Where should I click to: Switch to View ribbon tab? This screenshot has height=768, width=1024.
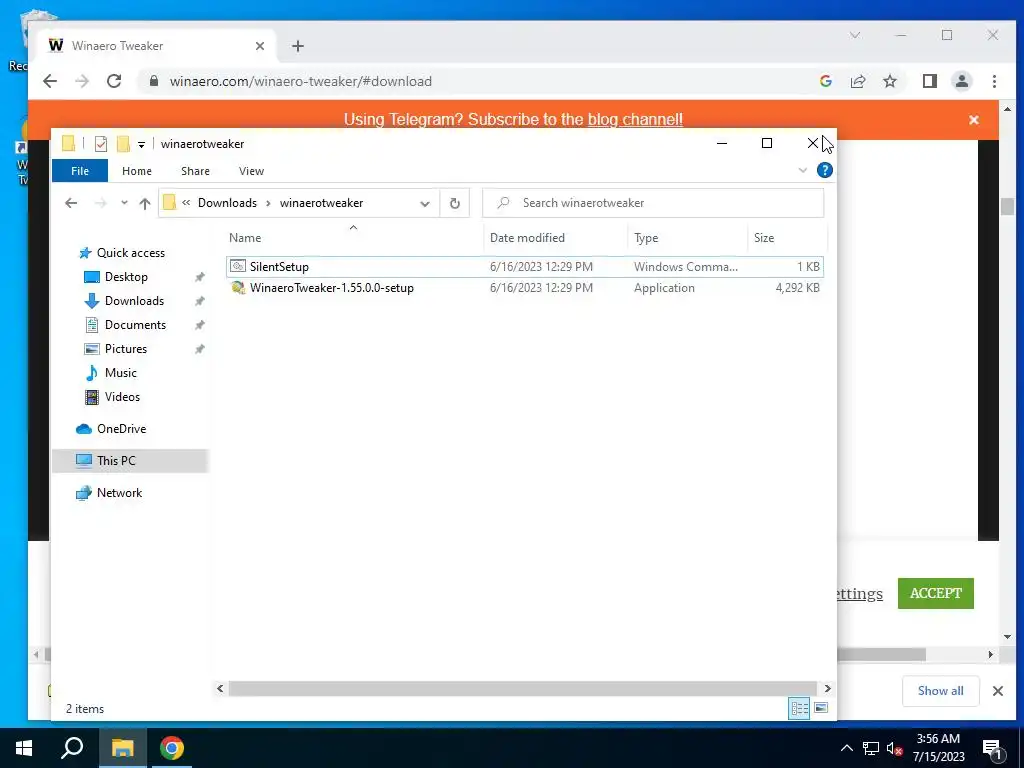point(251,171)
